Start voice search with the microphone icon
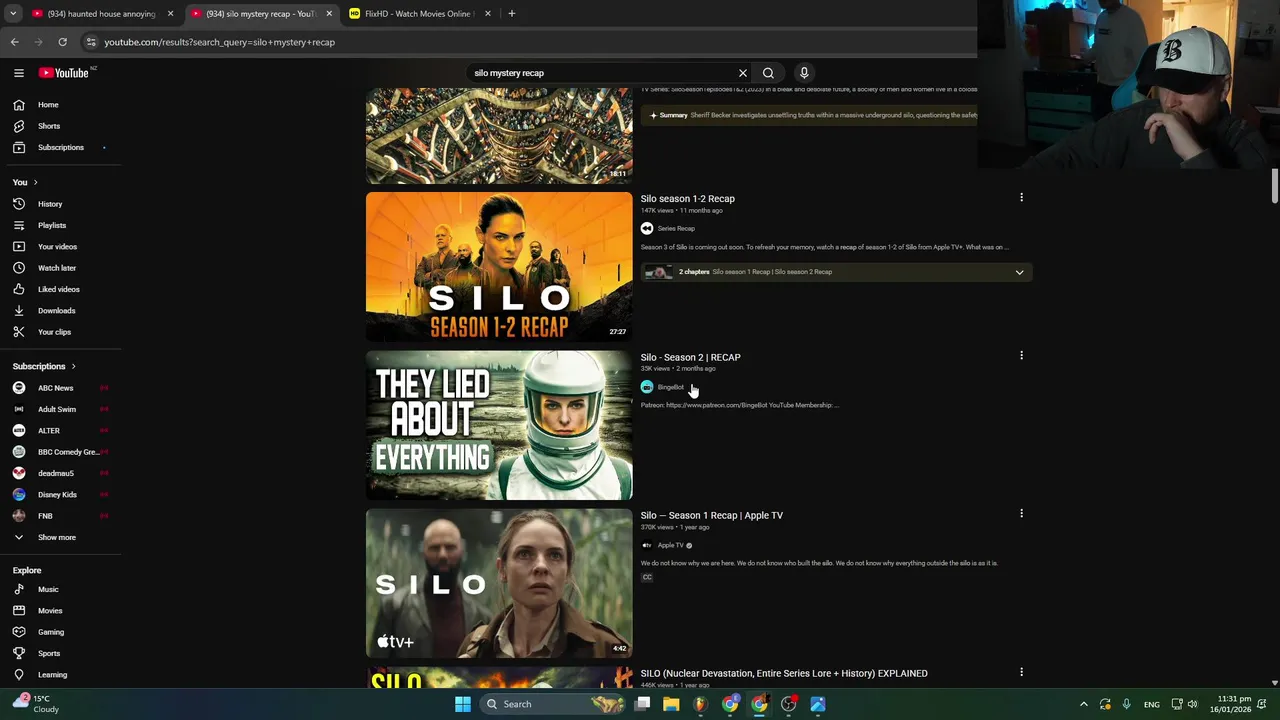Screen dimensions: 1280x720 804,73
